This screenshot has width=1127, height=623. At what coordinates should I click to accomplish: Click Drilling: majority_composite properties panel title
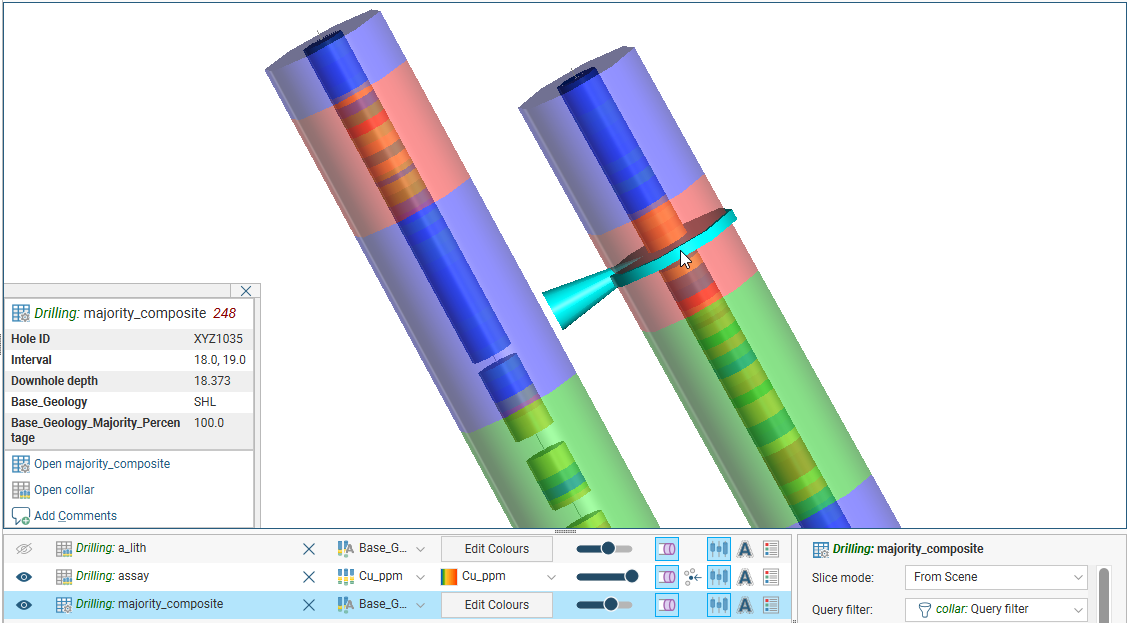click(x=908, y=549)
